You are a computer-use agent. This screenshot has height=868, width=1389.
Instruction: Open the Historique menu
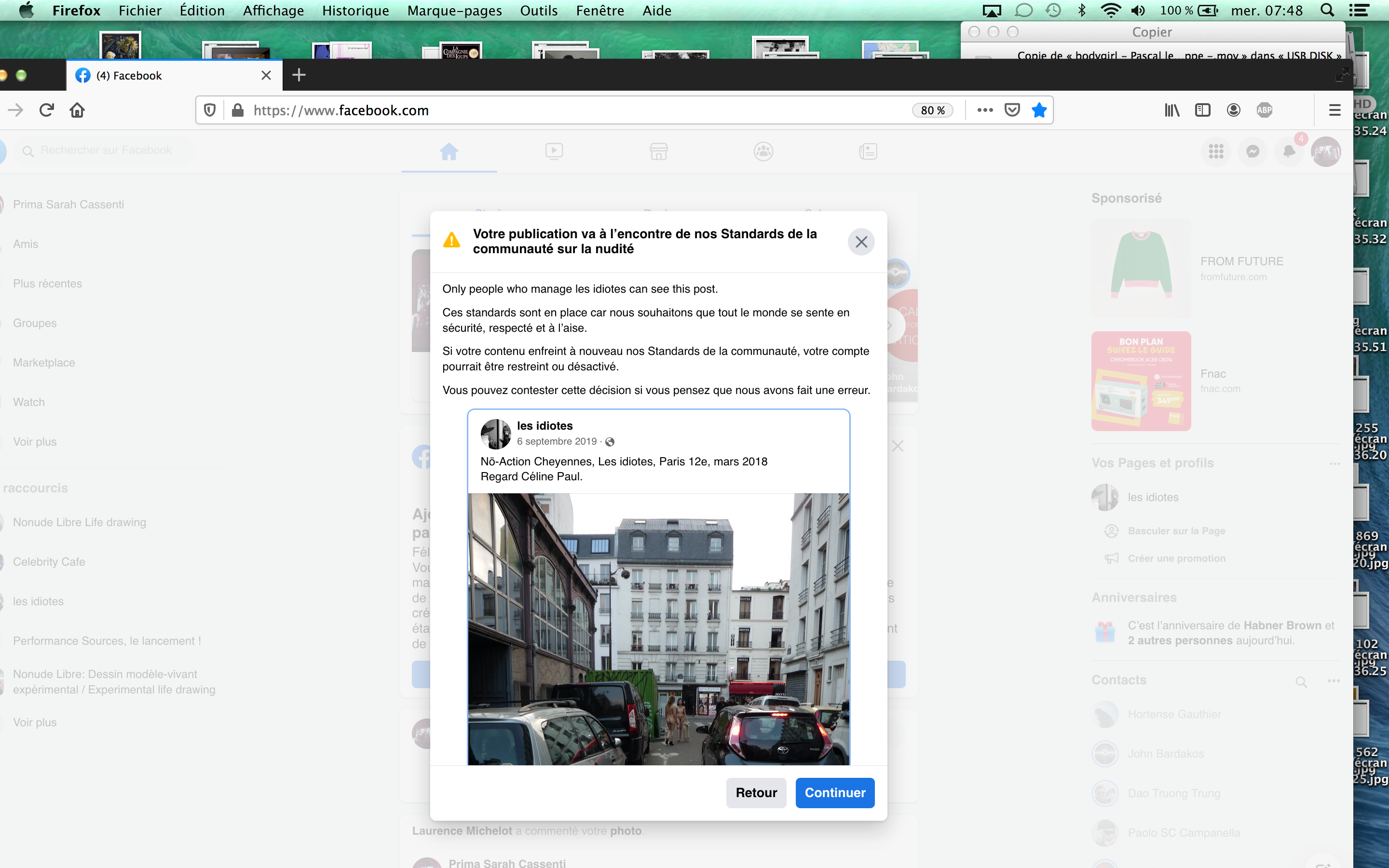coord(355,10)
